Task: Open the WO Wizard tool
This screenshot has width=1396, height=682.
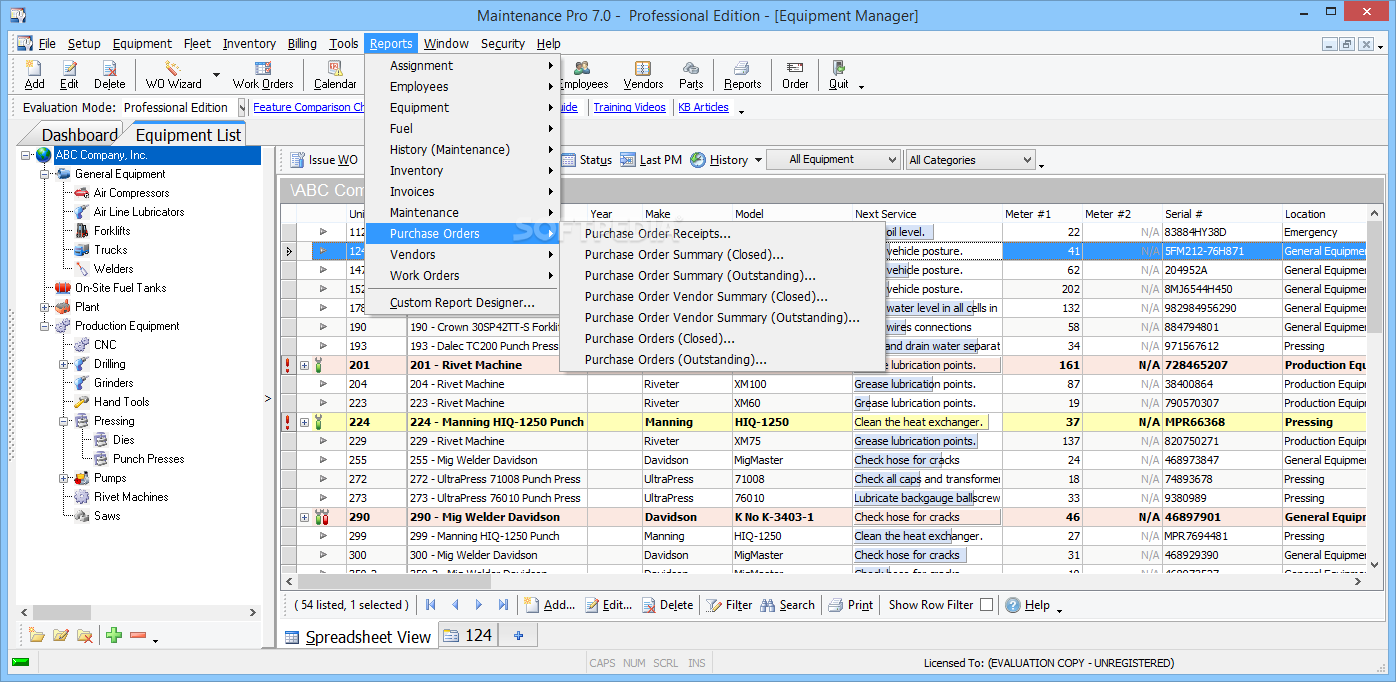Action: coord(173,75)
